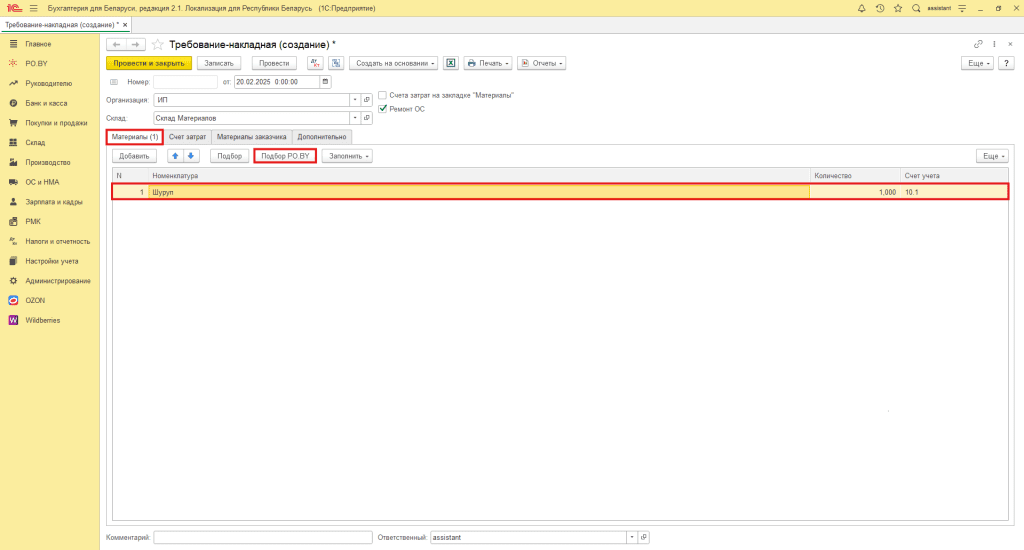1024x550 pixels.
Task: Open Ответственный record with its open button
Action: 644,537
